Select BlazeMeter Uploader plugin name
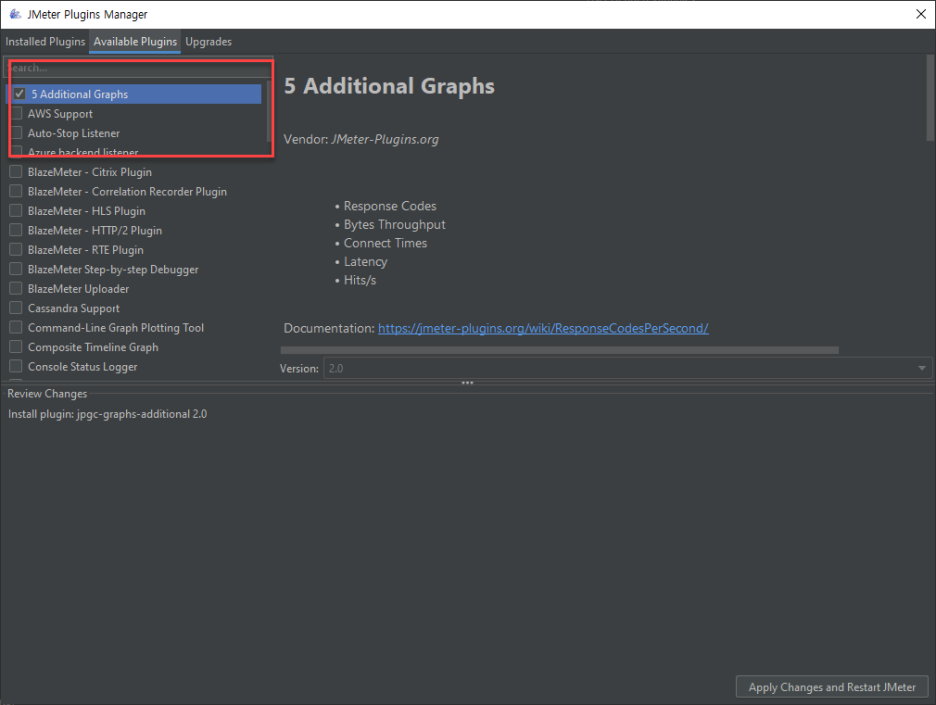Image resolution: width=936 pixels, height=705 pixels. tap(78, 289)
